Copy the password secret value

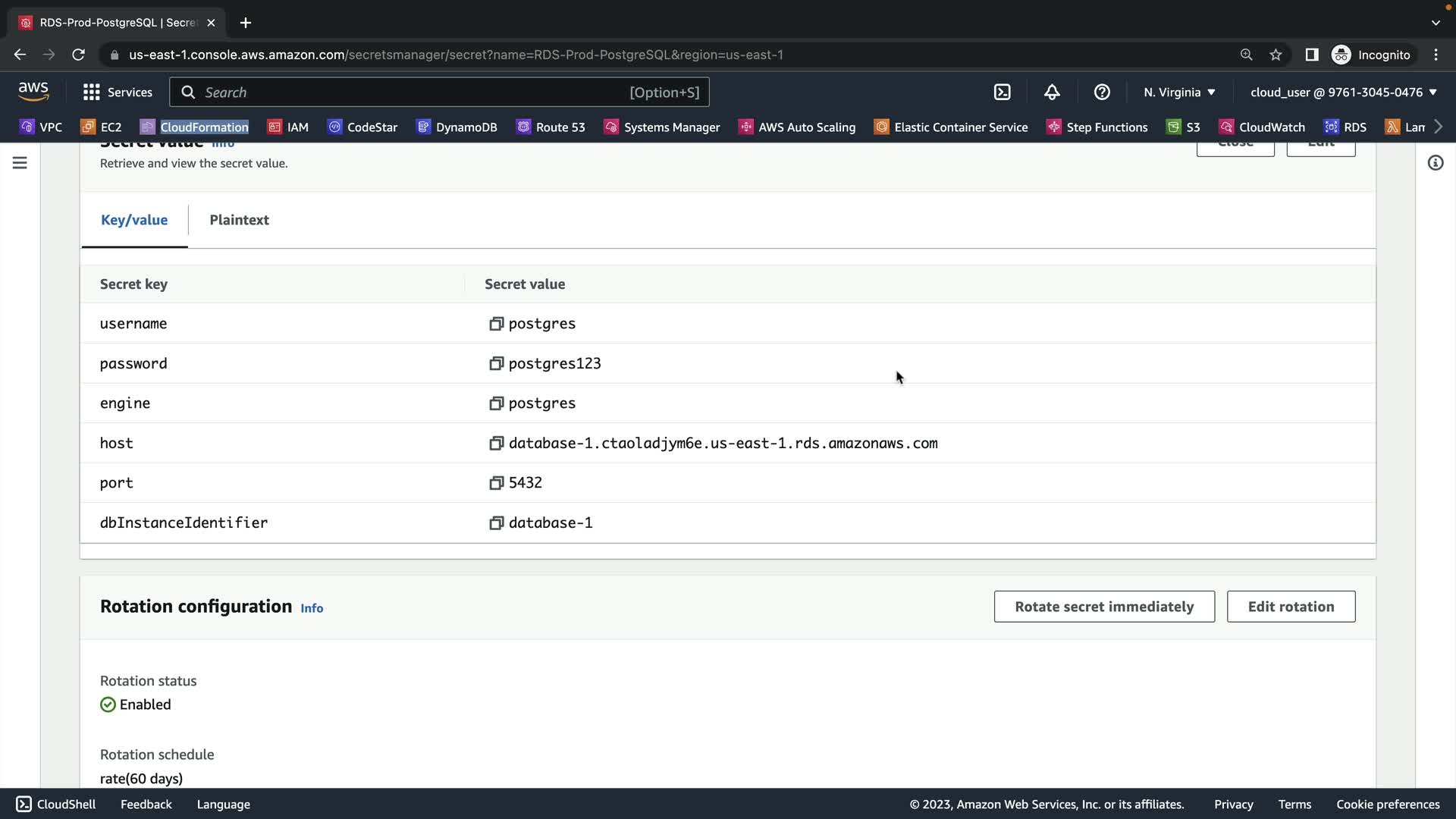point(496,364)
